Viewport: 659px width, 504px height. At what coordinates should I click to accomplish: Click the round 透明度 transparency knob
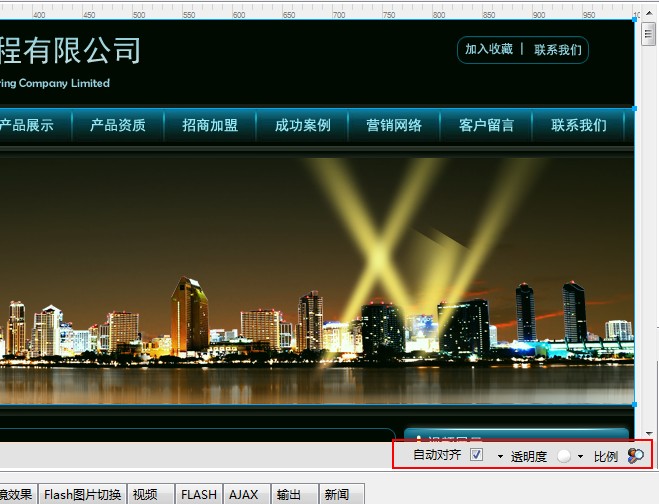pos(564,456)
